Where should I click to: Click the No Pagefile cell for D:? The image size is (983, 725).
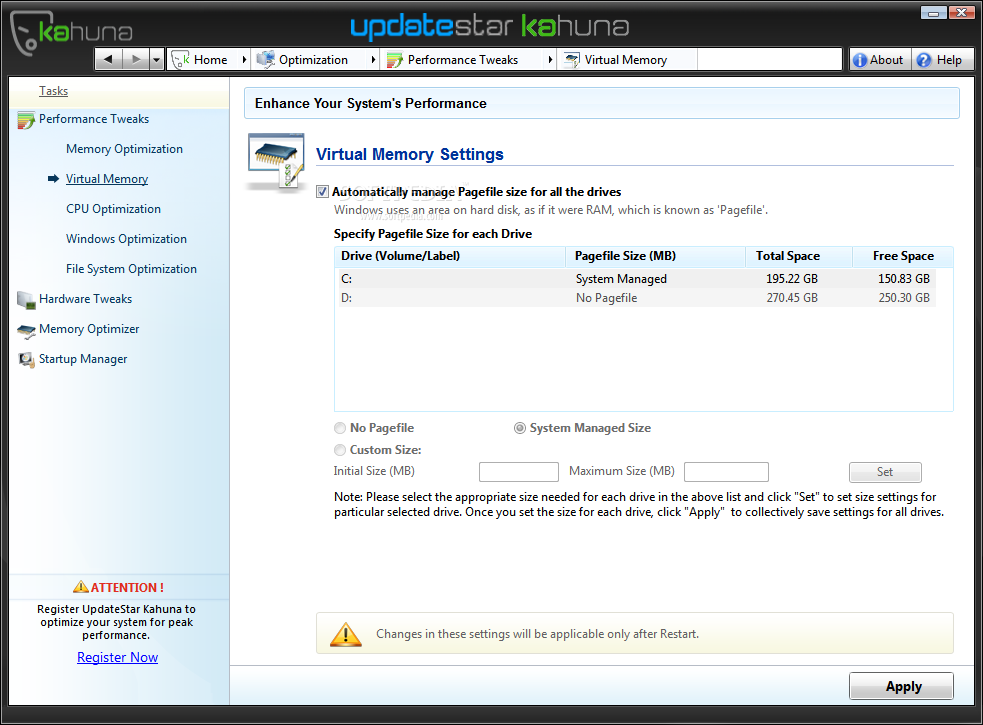click(x=606, y=299)
